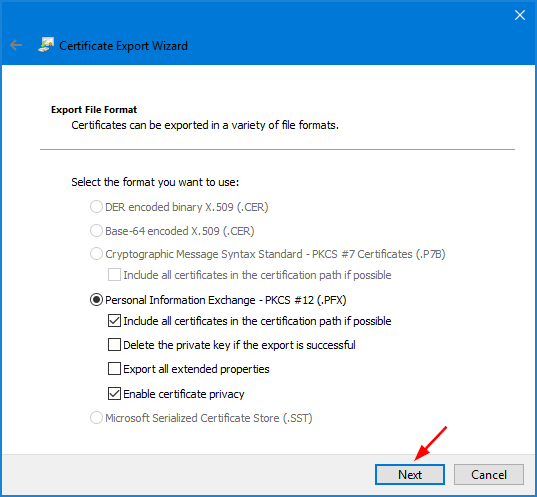This screenshot has width=537, height=497.
Task: Click the Certificate Export Wizard title text
Action: (x=123, y=46)
